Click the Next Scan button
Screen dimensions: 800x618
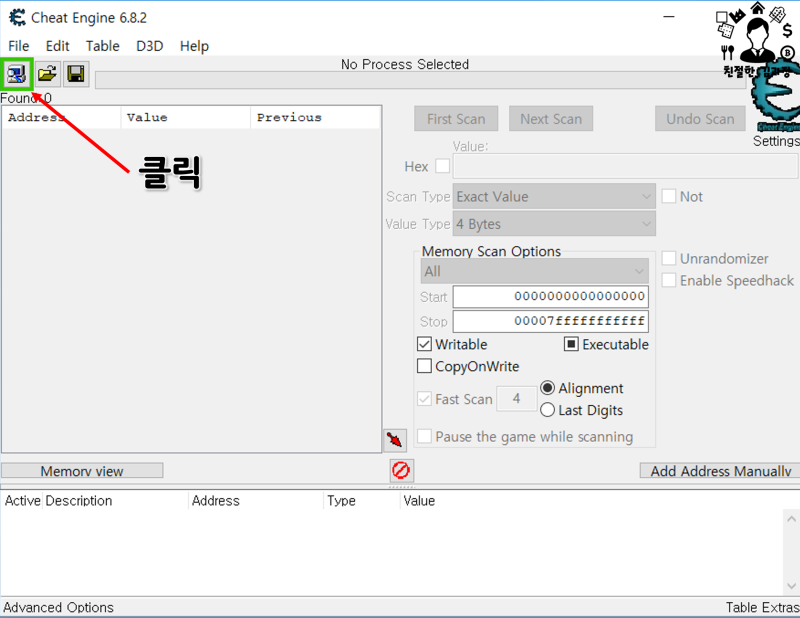551,119
